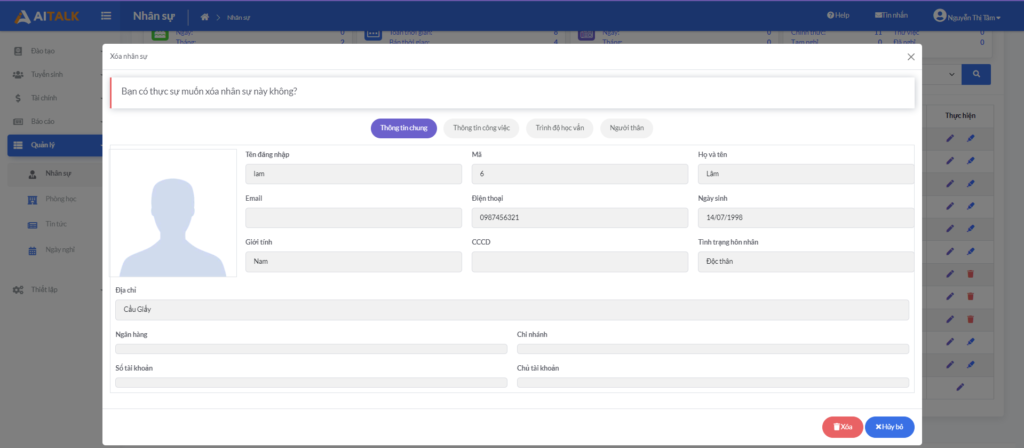
Task: Click the blue search magnifier button
Action: [976, 74]
